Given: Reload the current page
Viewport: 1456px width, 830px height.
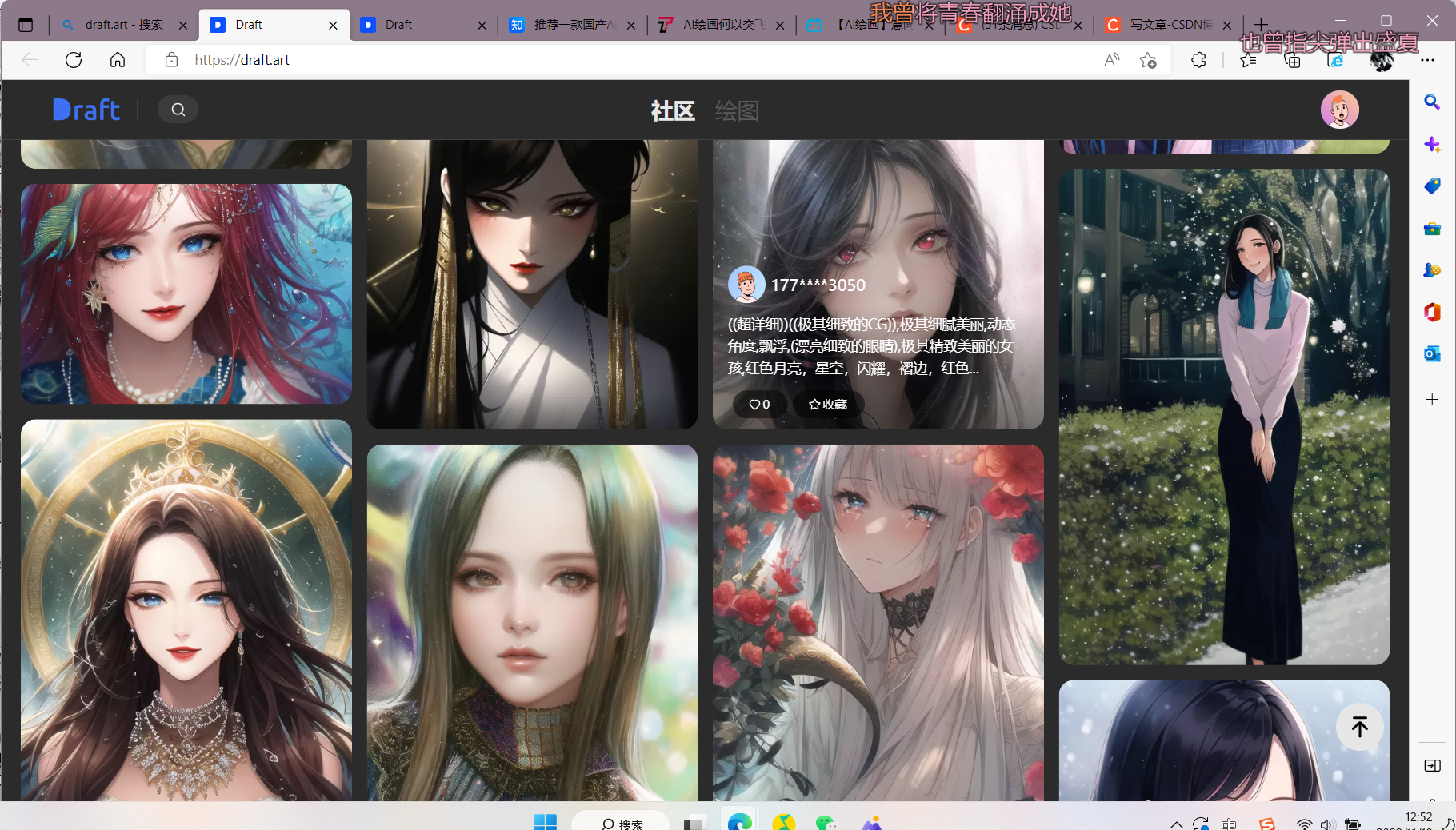Looking at the screenshot, I should click(74, 60).
